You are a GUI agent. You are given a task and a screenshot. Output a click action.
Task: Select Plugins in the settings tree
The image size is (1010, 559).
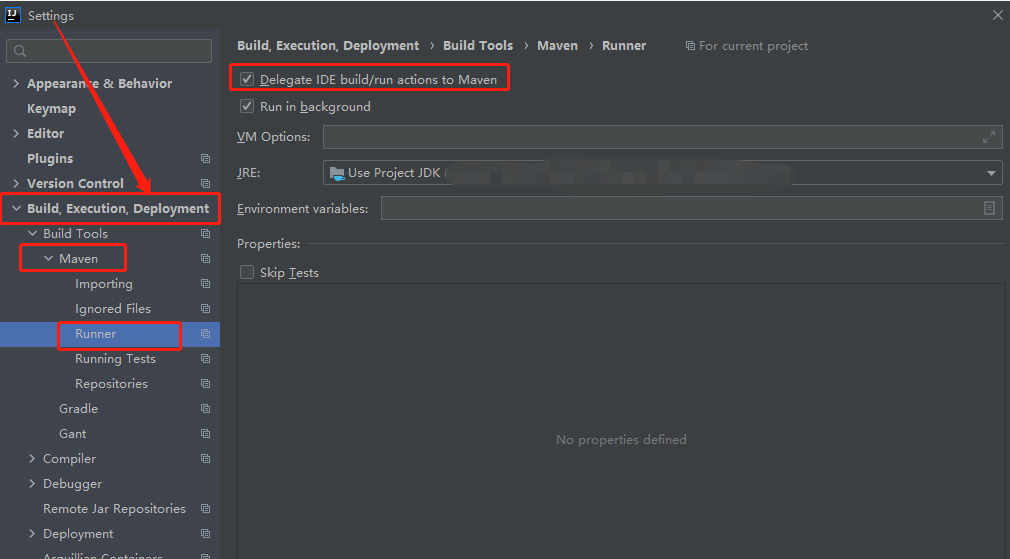click(50, 158)
